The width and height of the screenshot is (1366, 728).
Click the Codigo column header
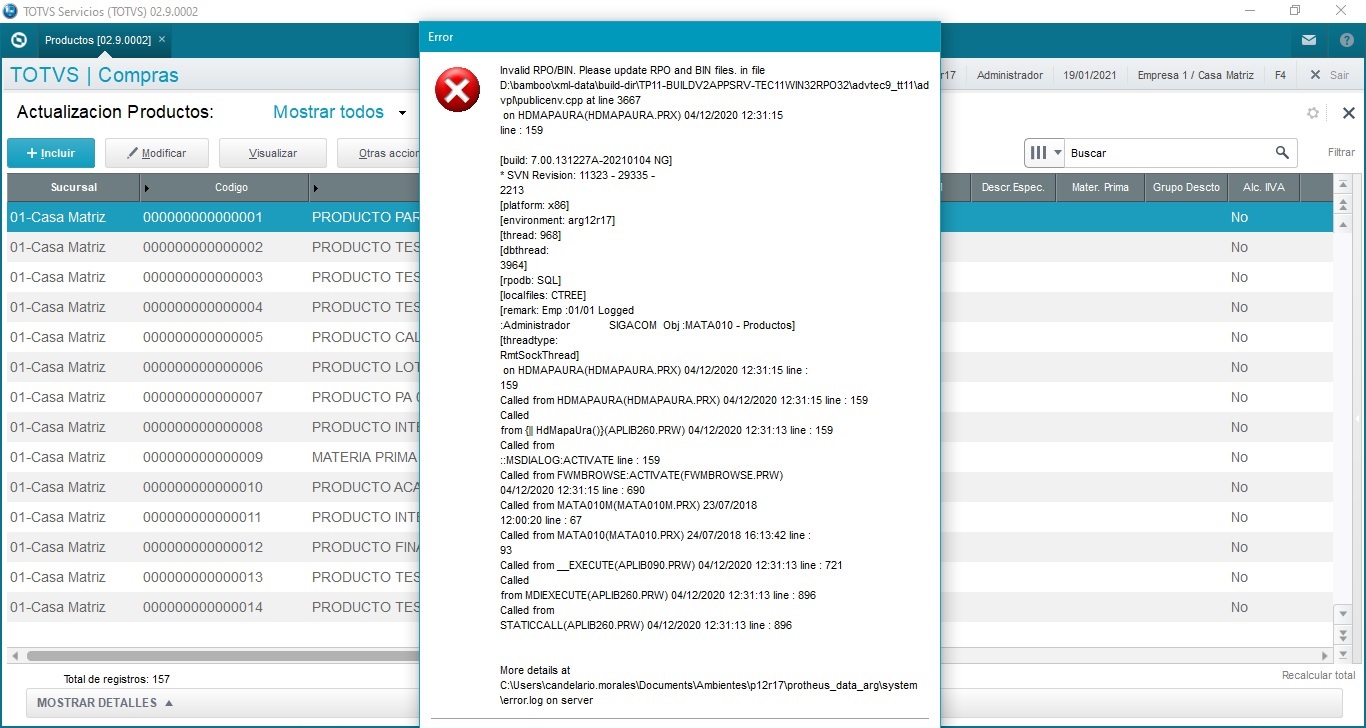pos(231,187)
